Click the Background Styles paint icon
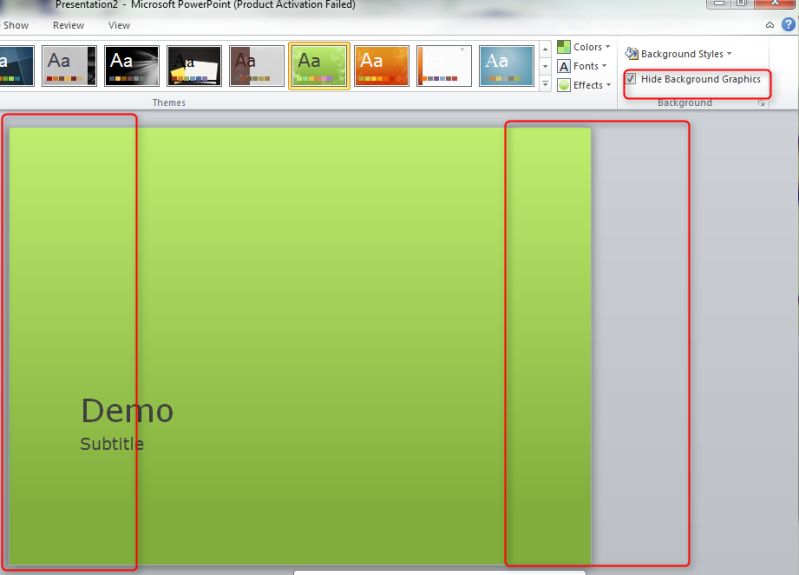799x575 pixels. pyautogui.click(x=631, y=53)
